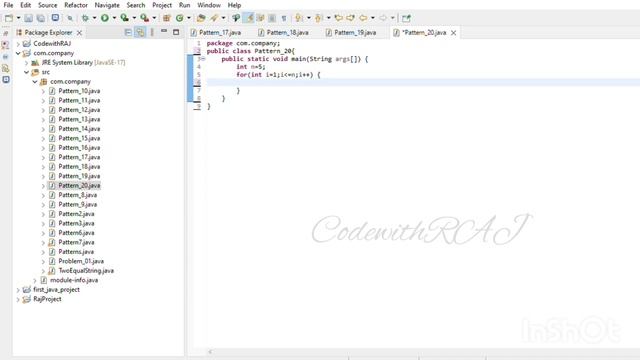Viewport: 640px width, 360px height.
Task: Click the Previous Annotation icon
Action: (319, 18)
